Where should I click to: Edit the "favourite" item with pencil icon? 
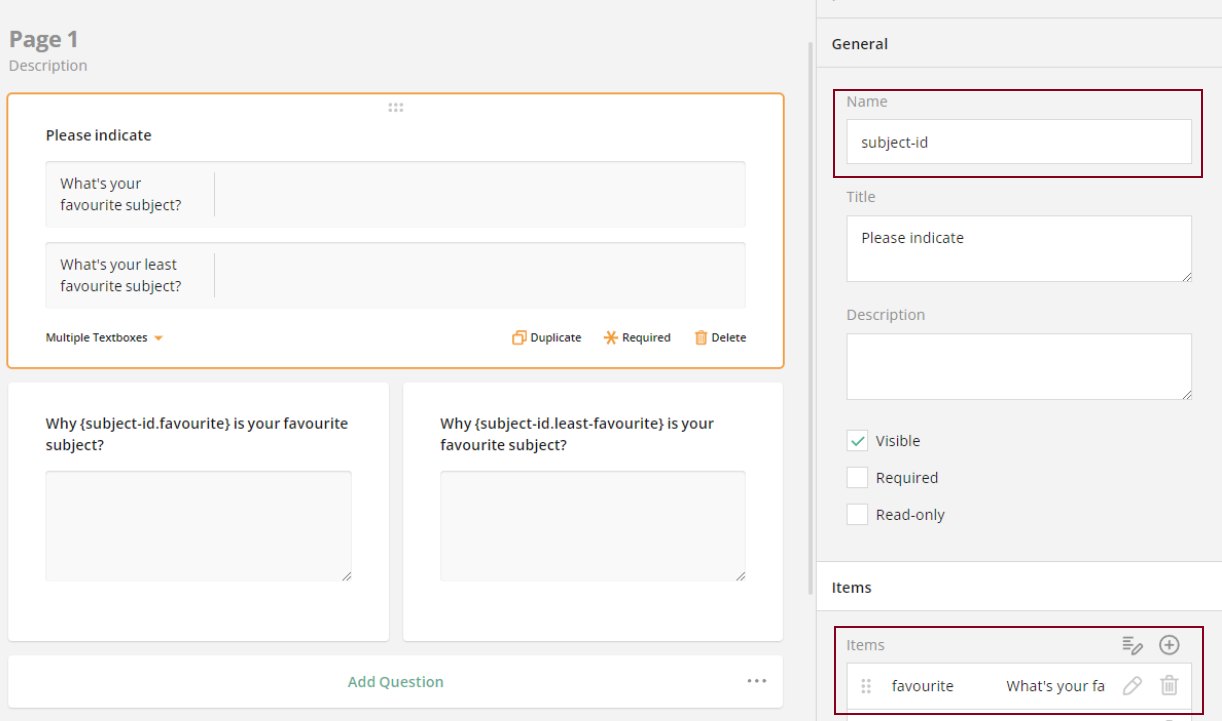[1131, 686]
